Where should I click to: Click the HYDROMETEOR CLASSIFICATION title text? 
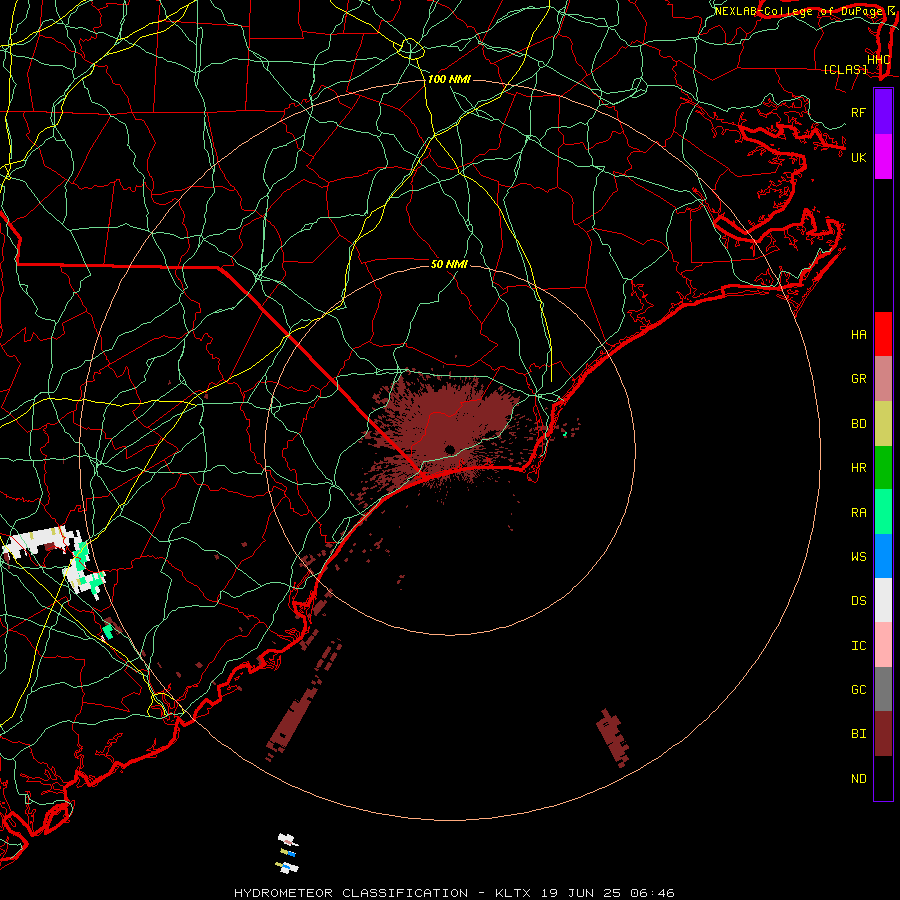click(x=351, y=893)
